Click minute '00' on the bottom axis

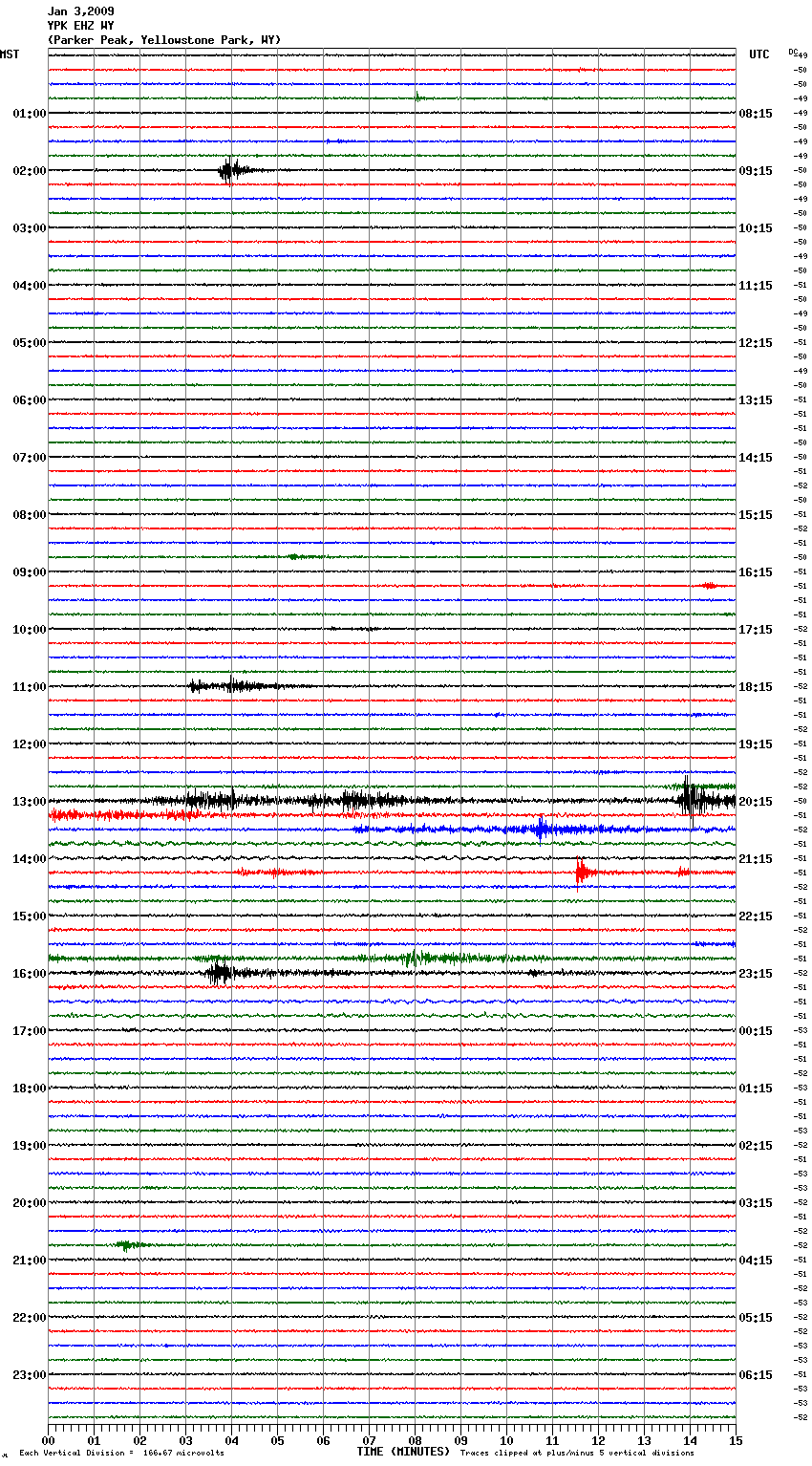48,1440
